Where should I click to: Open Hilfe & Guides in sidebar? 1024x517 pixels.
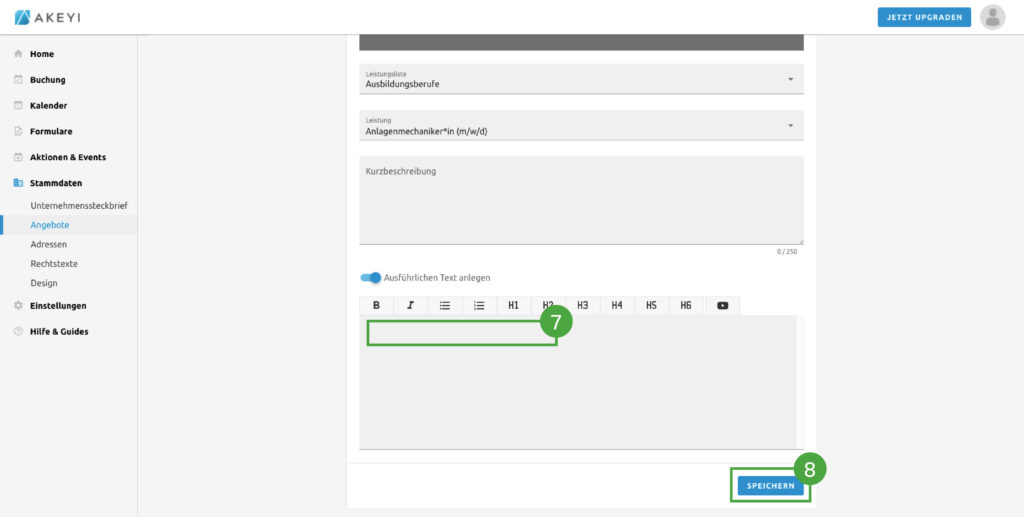59,331
